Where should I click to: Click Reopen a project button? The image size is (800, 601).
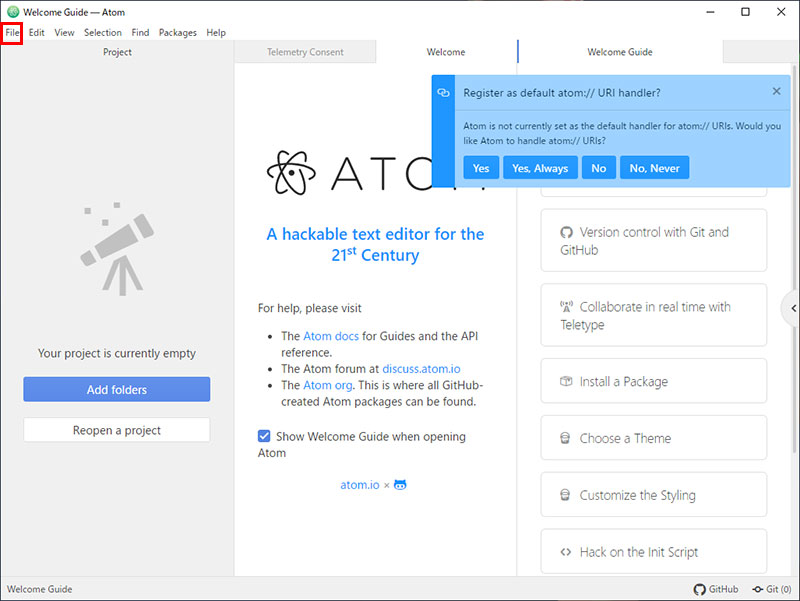(x=117, y=430)
